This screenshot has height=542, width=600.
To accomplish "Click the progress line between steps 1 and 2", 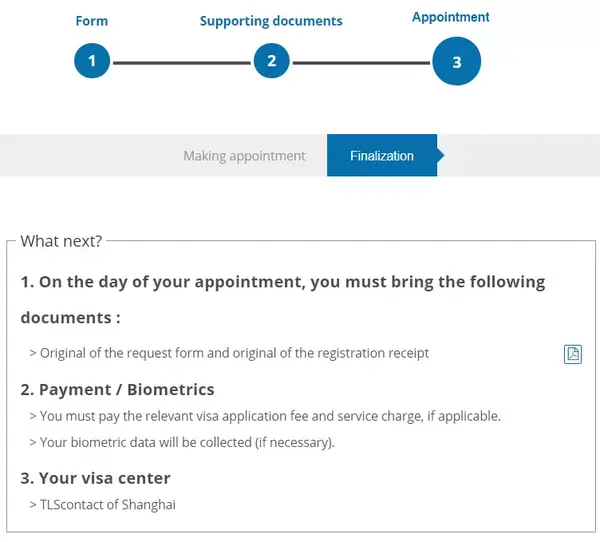I will click(181, 62).
